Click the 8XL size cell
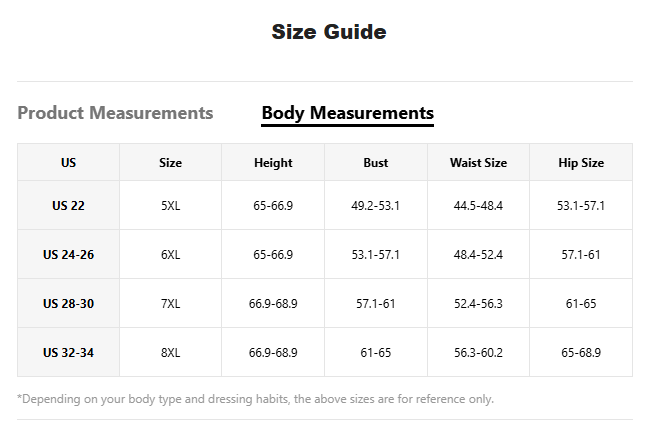This screenshot has width=656, height=425. pyautogui.click(x=170, y=353)
